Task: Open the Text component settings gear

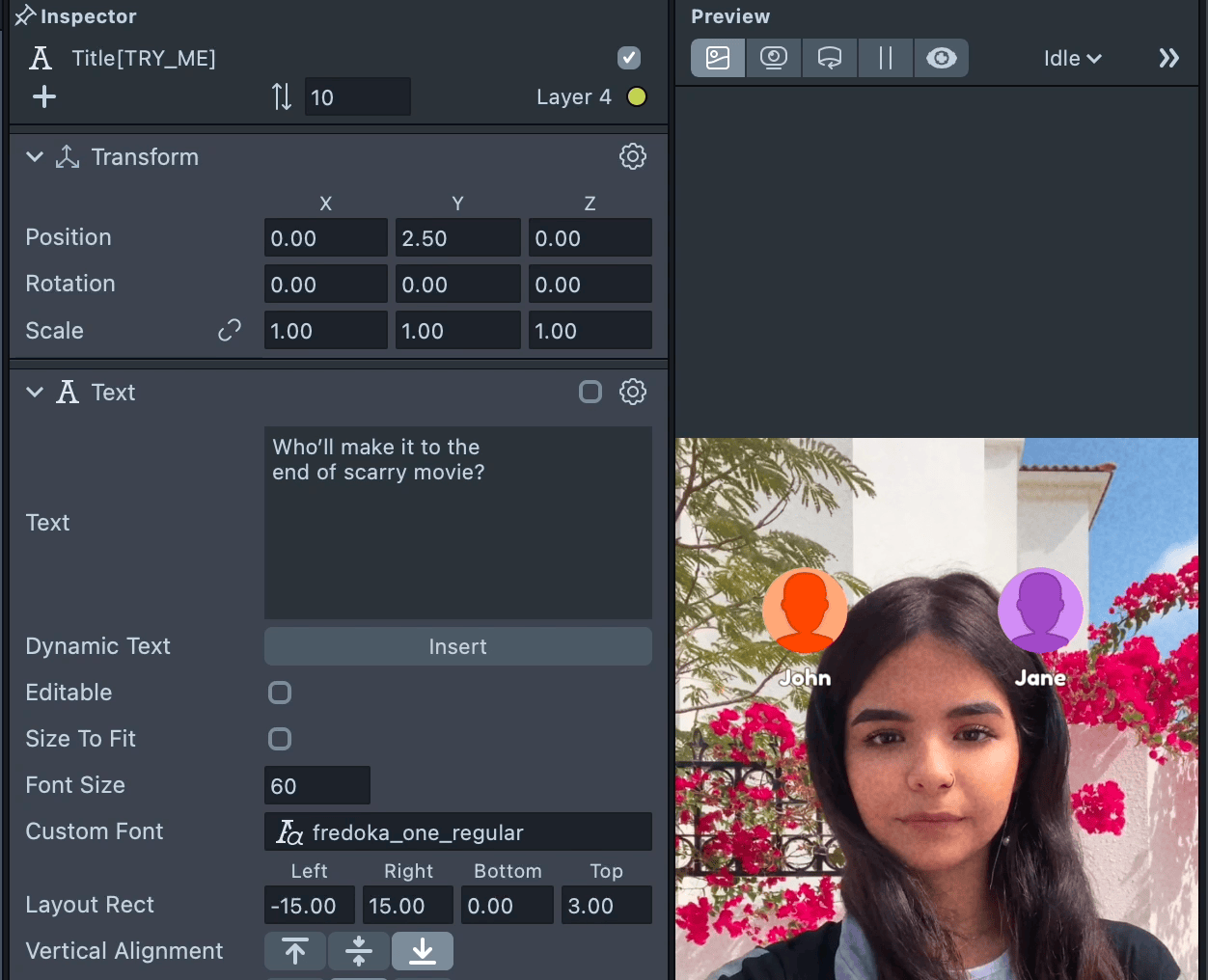Action: (x=632, y=392)
